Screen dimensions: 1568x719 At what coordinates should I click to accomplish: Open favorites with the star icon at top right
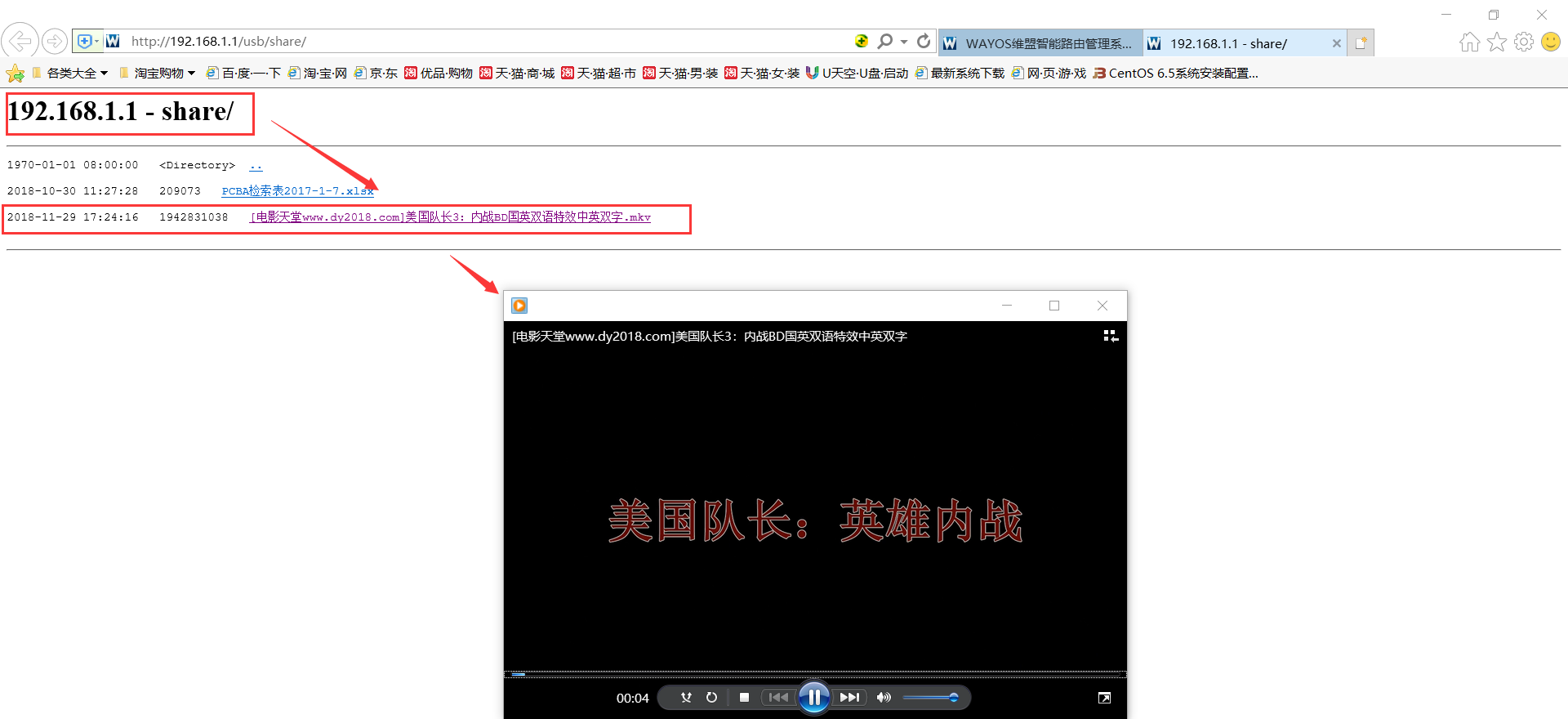point(1497,42)
